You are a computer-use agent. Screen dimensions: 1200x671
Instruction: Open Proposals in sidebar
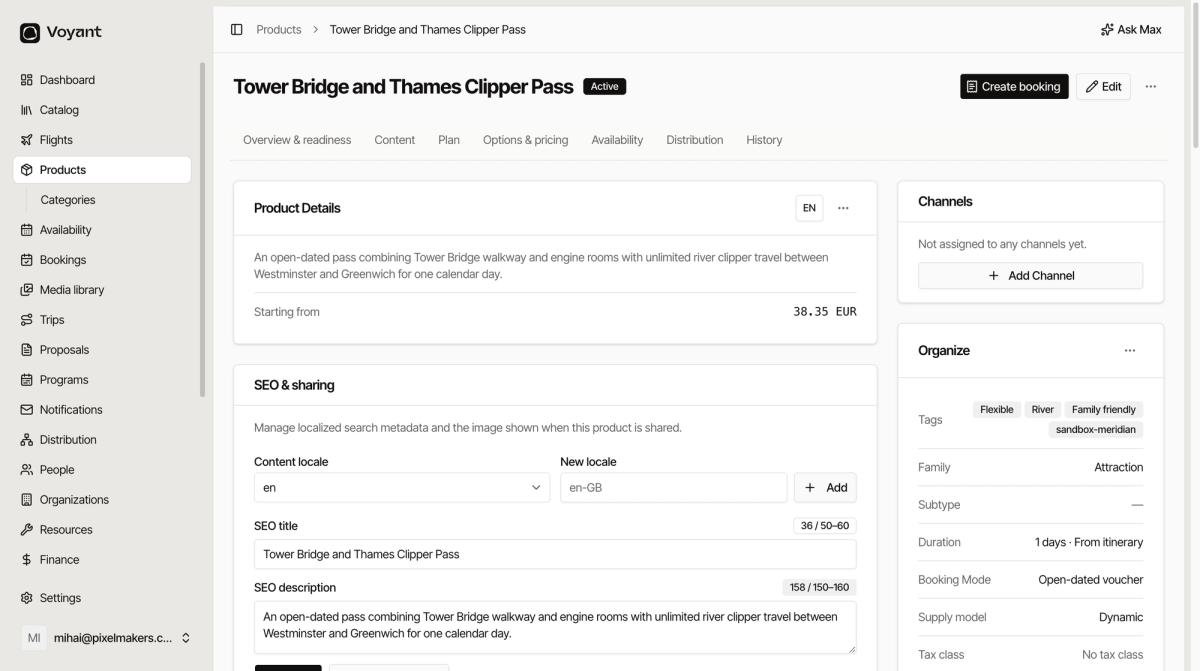click(x=102, y=350)
